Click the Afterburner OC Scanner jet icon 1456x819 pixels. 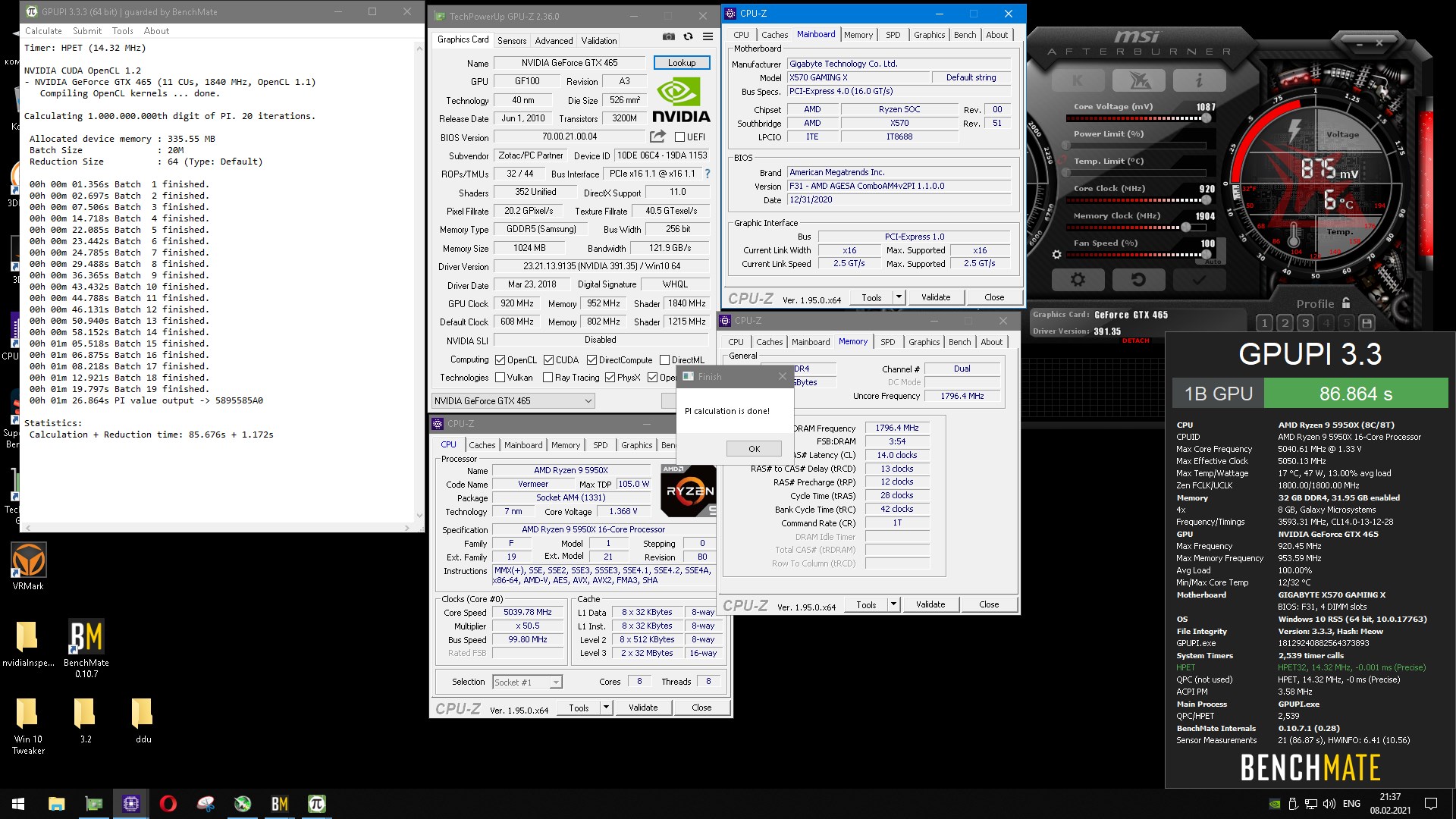(x=1138, y=80)
